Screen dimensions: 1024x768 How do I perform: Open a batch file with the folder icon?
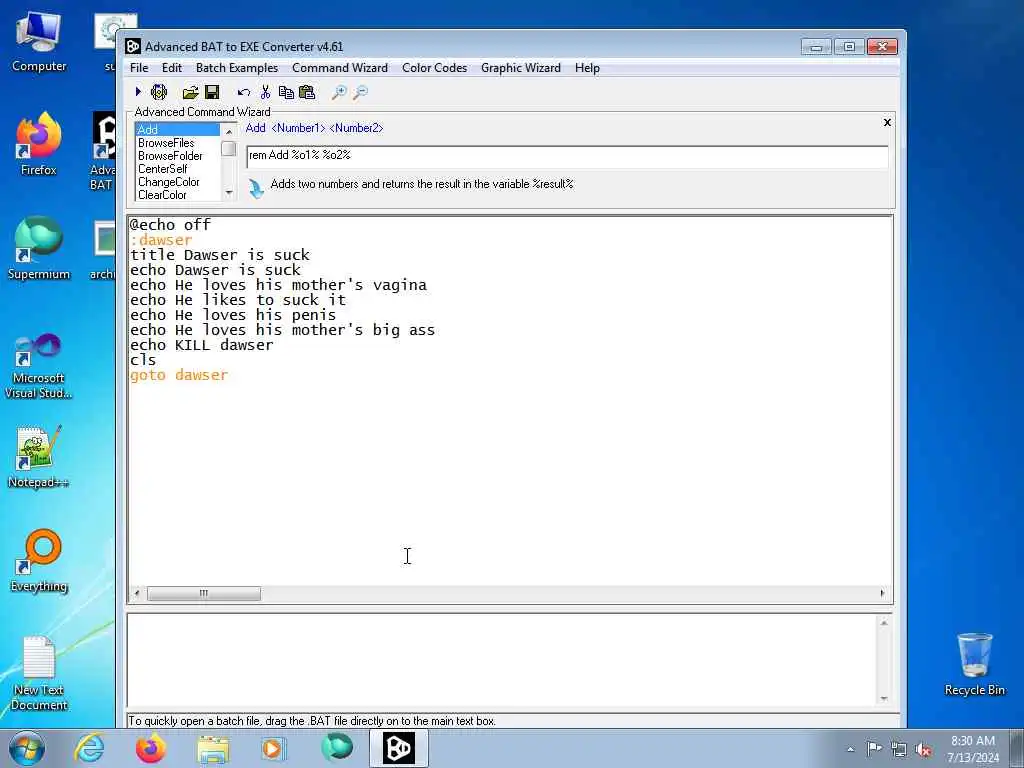click(191, 92)
